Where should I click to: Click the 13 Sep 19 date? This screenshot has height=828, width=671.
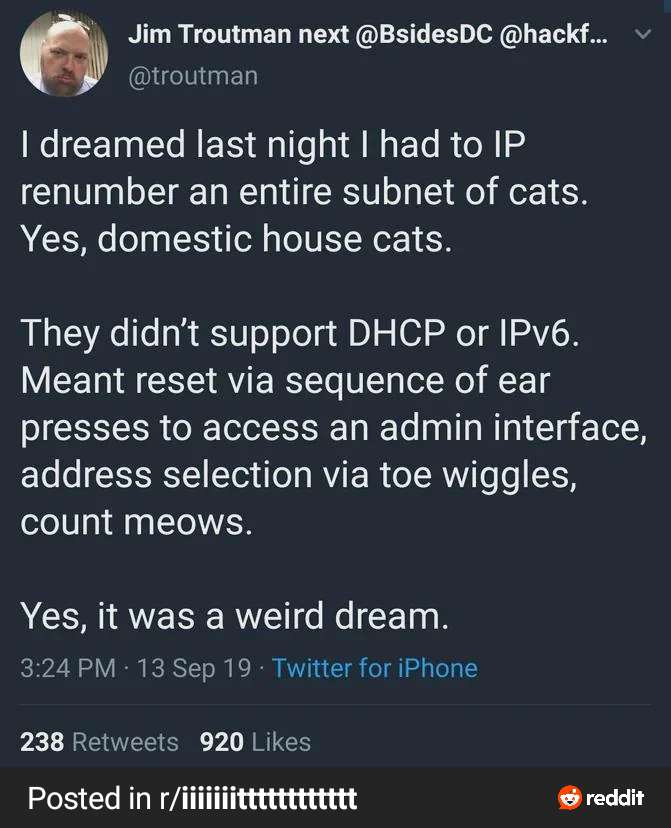194,668
